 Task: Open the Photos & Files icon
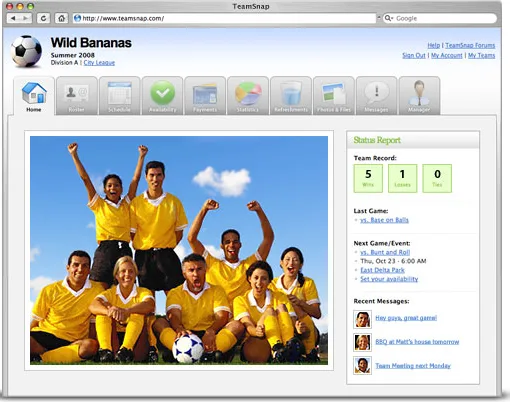[334, 94]
